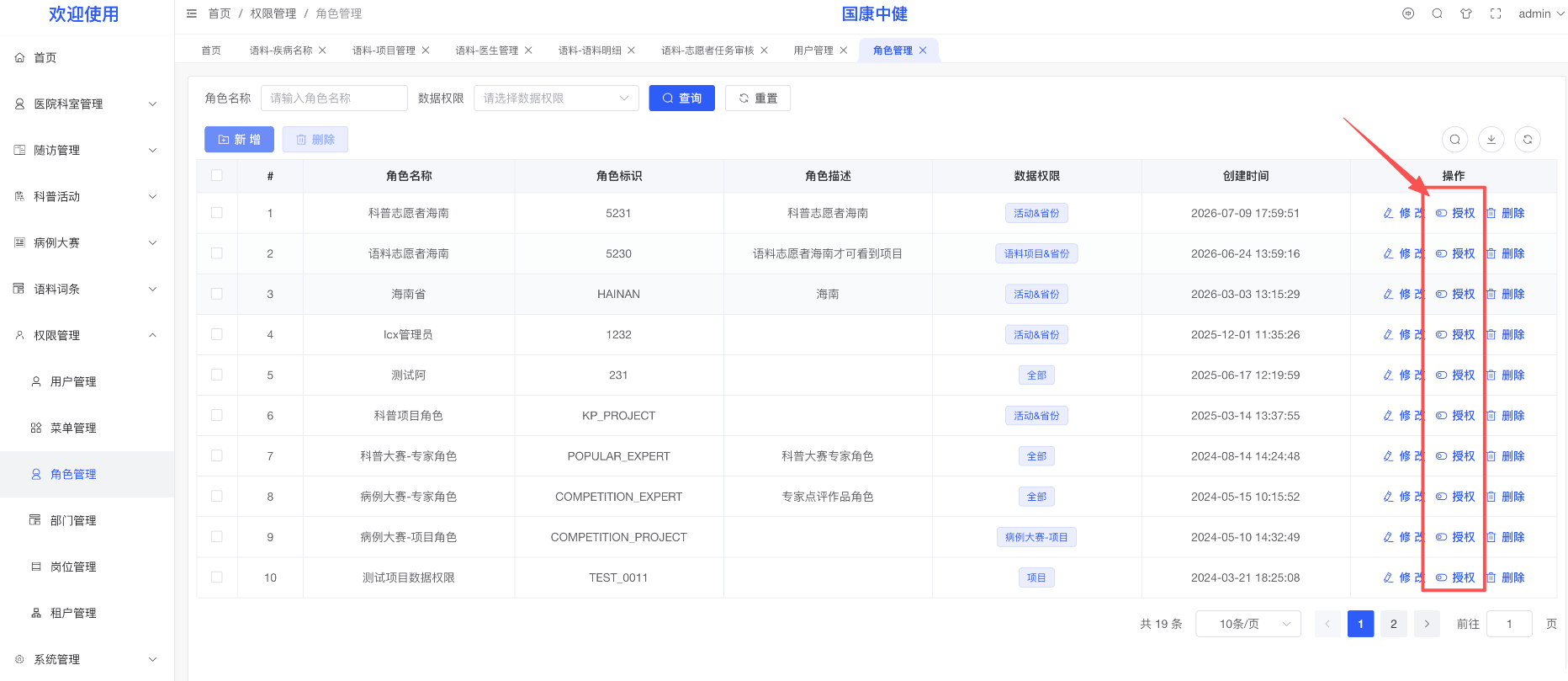Viewport: 1568px width, 681px height.
Task: Toggle the select-all checkbox in table header
Action: pyautogui.click(x=217, y=176)
